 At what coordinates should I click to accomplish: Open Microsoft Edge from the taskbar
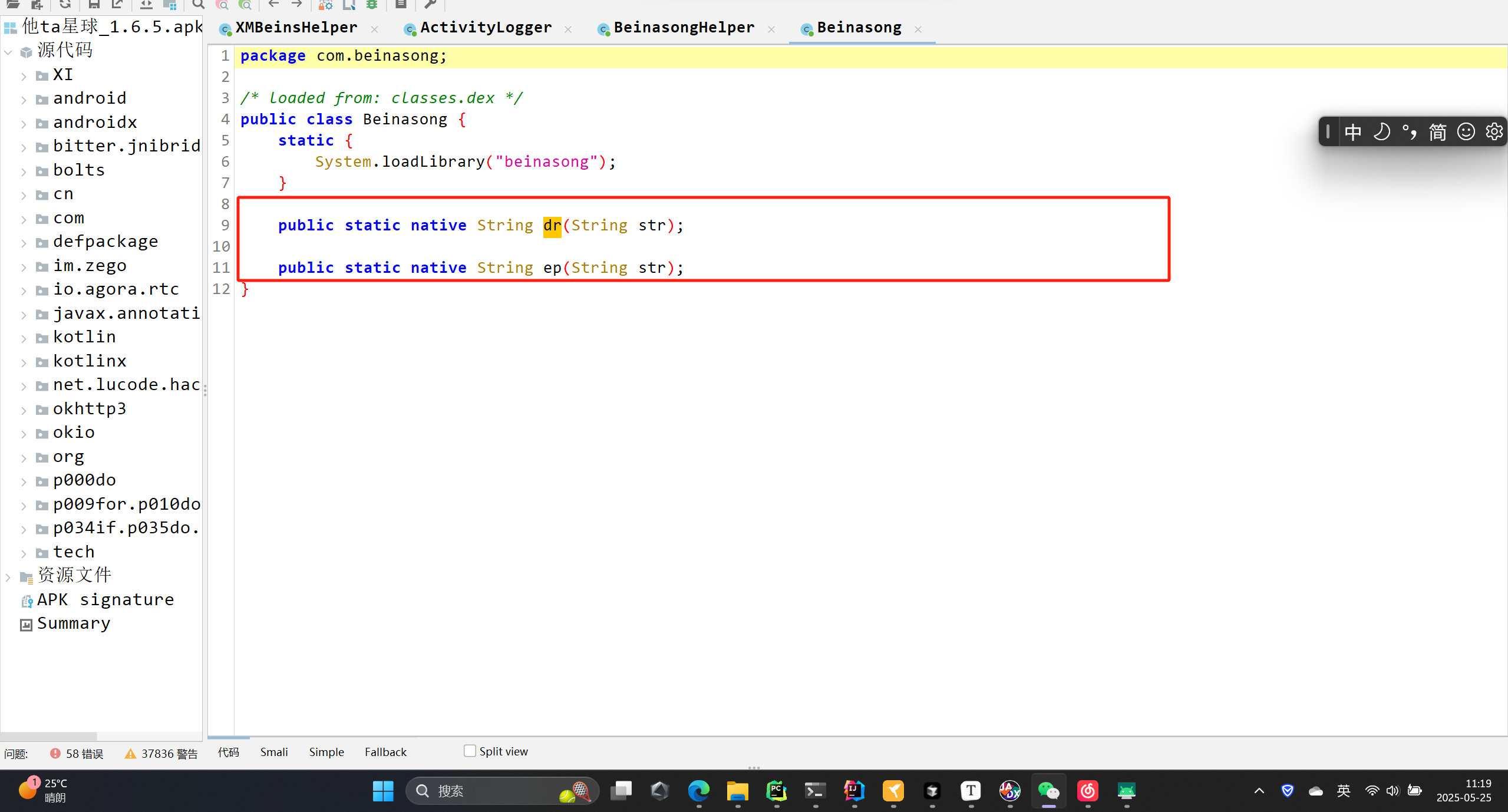pos(699,791)
